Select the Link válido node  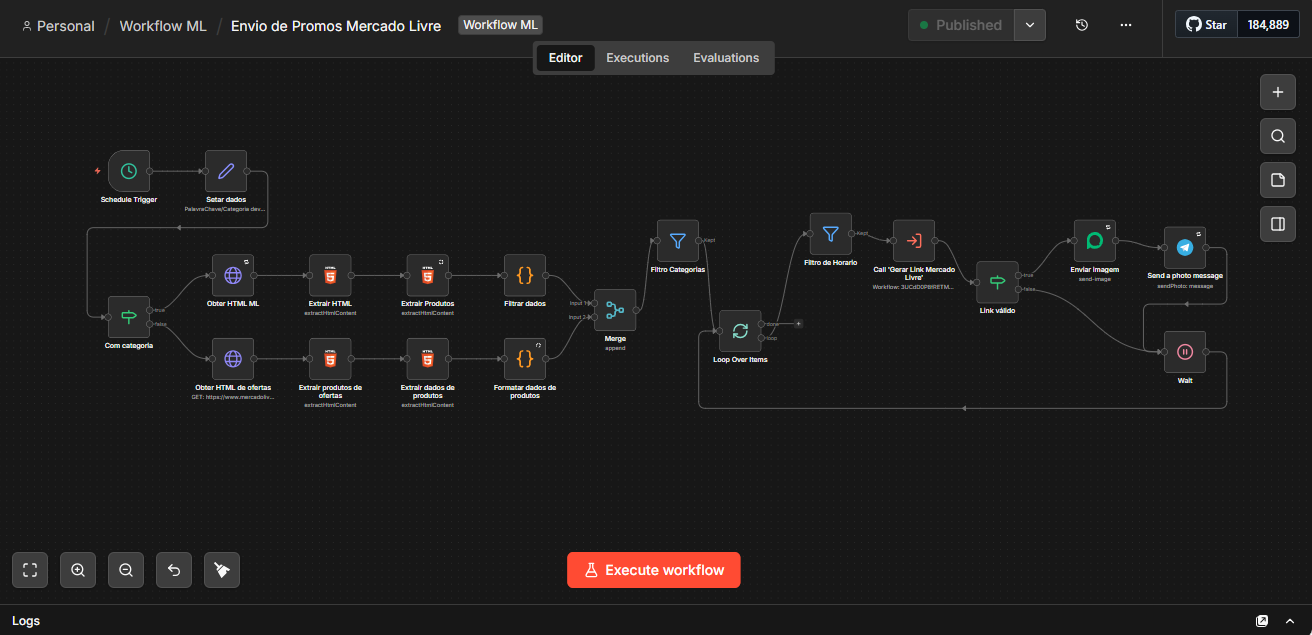point(997,282)
